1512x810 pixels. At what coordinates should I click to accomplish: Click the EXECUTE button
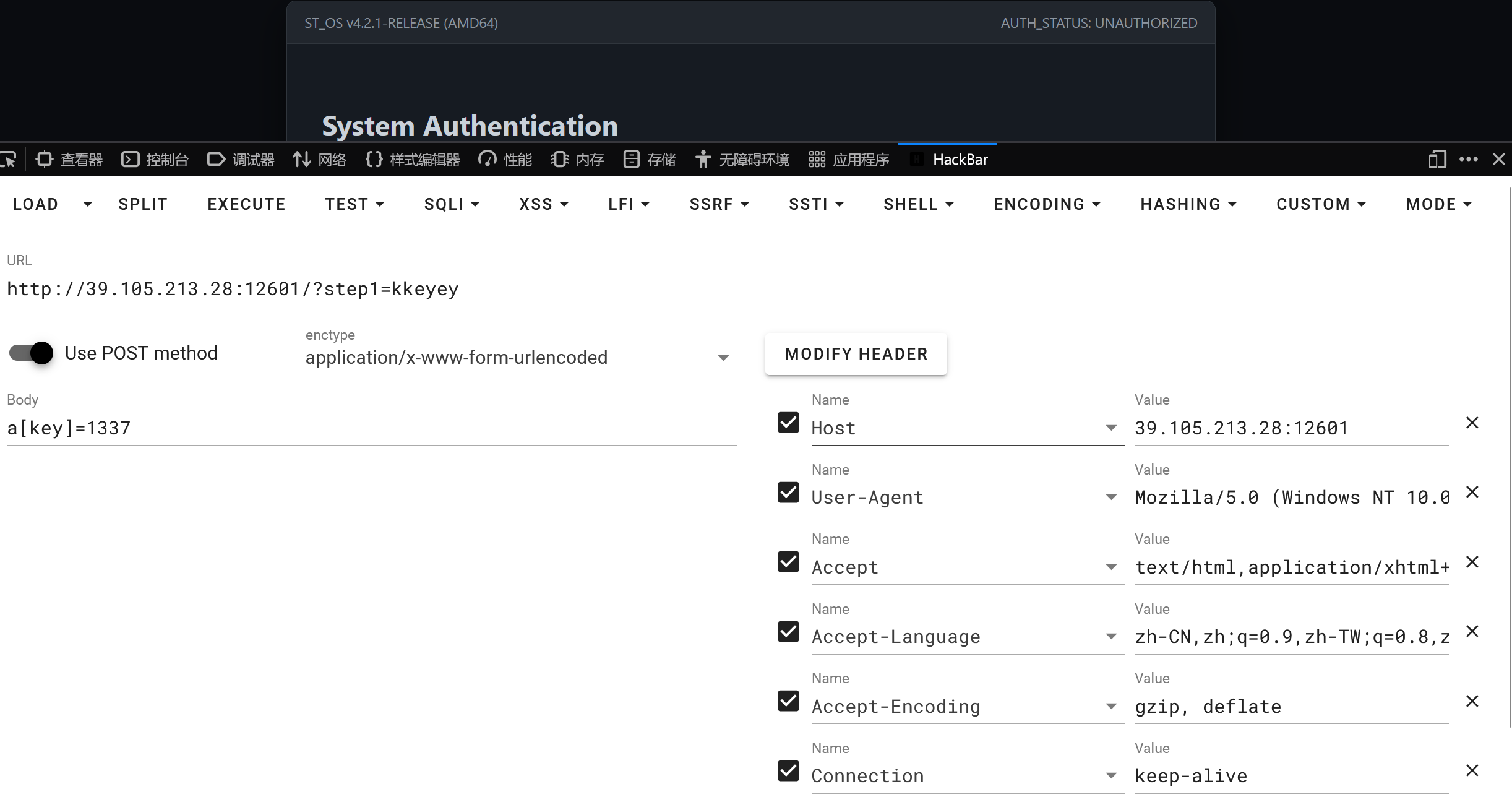[x=246, y=204]
